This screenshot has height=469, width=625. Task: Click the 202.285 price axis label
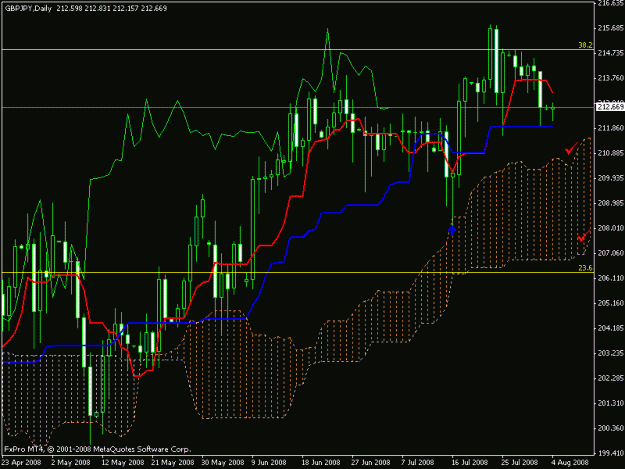[x=611, y=378]
